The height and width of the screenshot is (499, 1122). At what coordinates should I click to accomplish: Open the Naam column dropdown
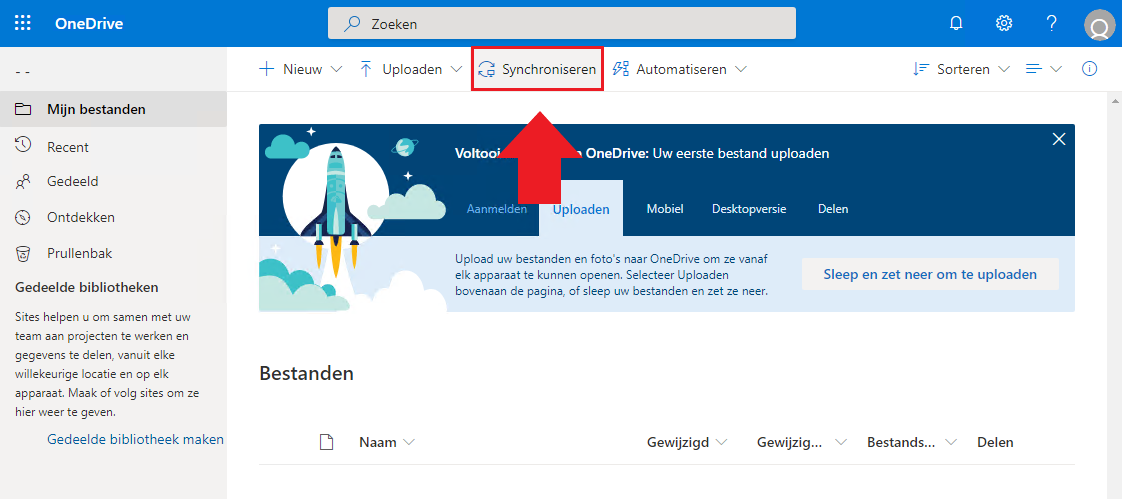point(386,442)
